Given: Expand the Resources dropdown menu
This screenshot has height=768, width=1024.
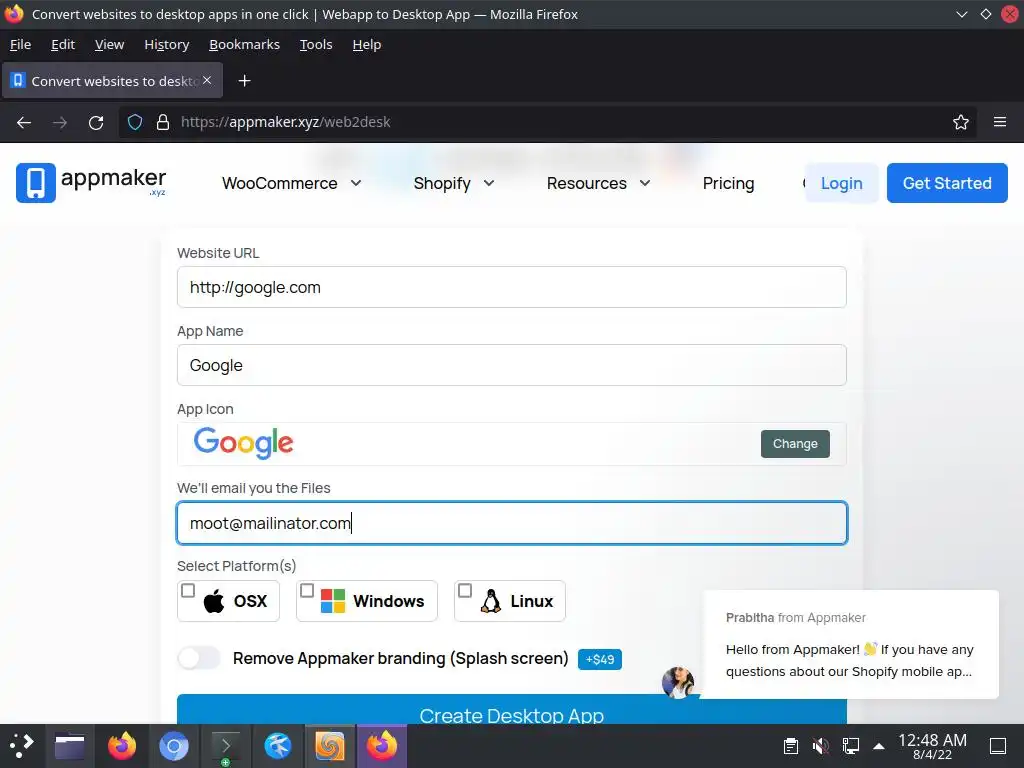Looking at the screenshot, I should coord(599,184).
